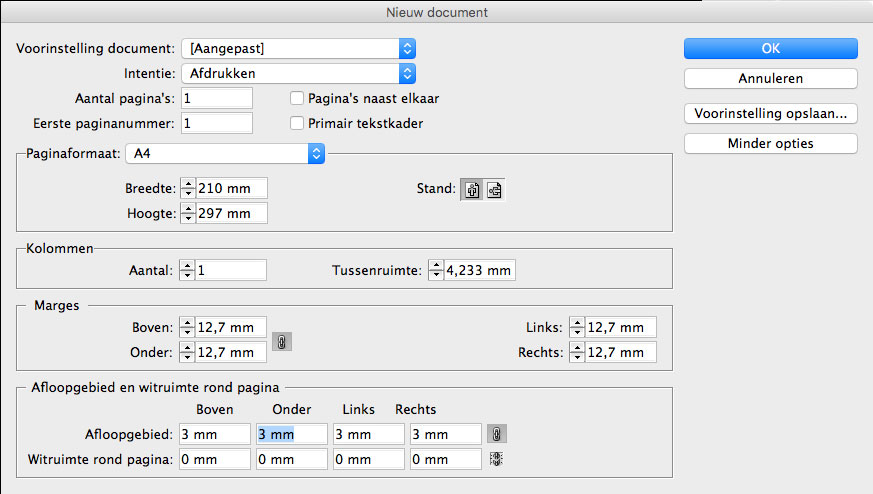This screenshot has width=873, height=494.
Task: Increase Boven margin with up stepper
Action: 187,322
